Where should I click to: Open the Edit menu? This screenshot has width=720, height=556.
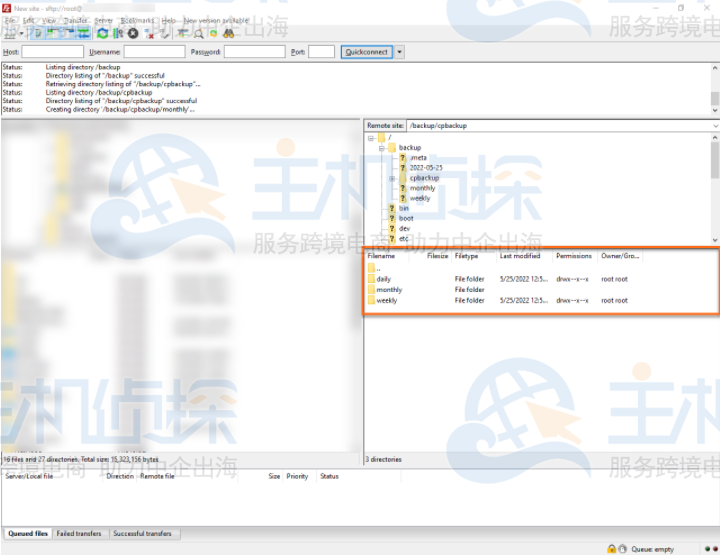[x=28, y=21]
